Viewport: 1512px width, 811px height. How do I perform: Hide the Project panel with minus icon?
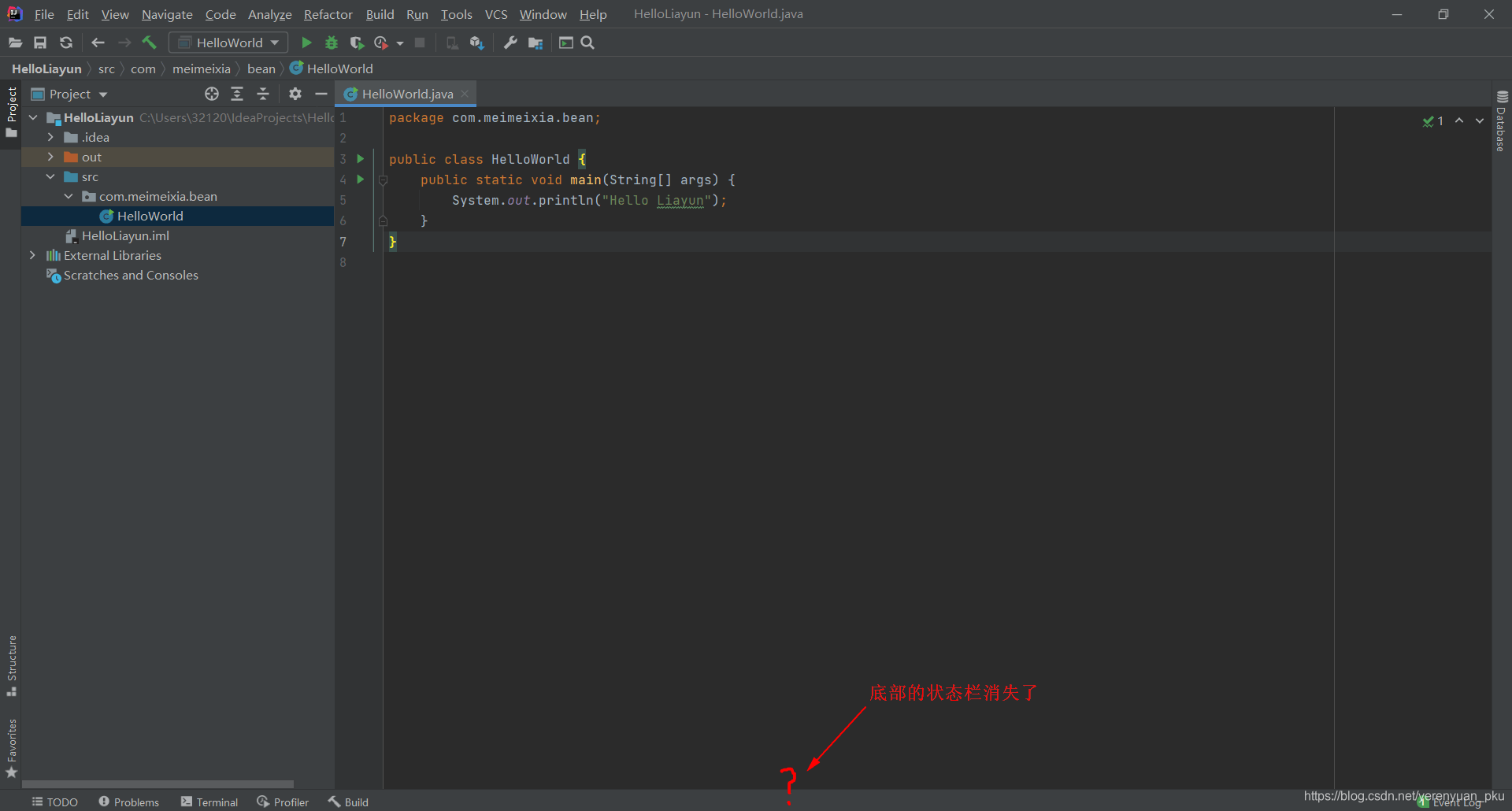coord(321,94)
